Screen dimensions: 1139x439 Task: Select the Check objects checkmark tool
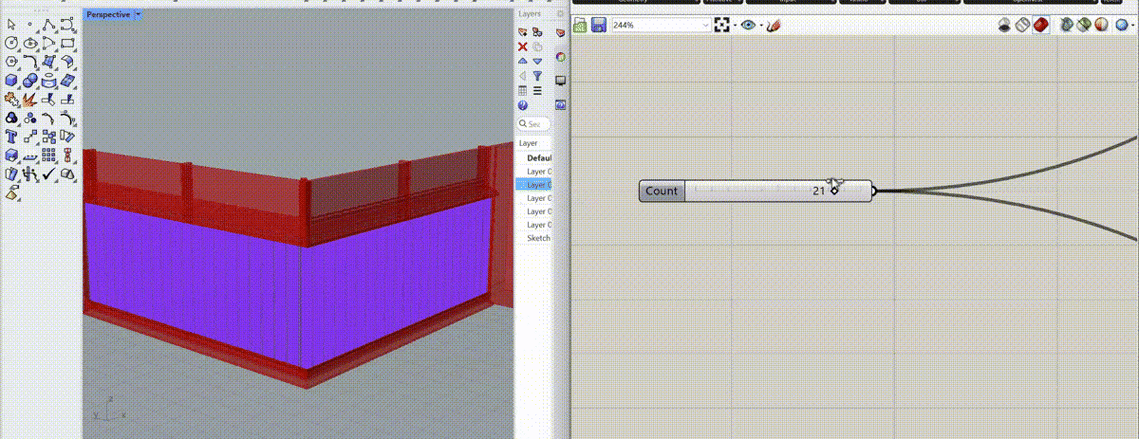(x=49, y=174)
